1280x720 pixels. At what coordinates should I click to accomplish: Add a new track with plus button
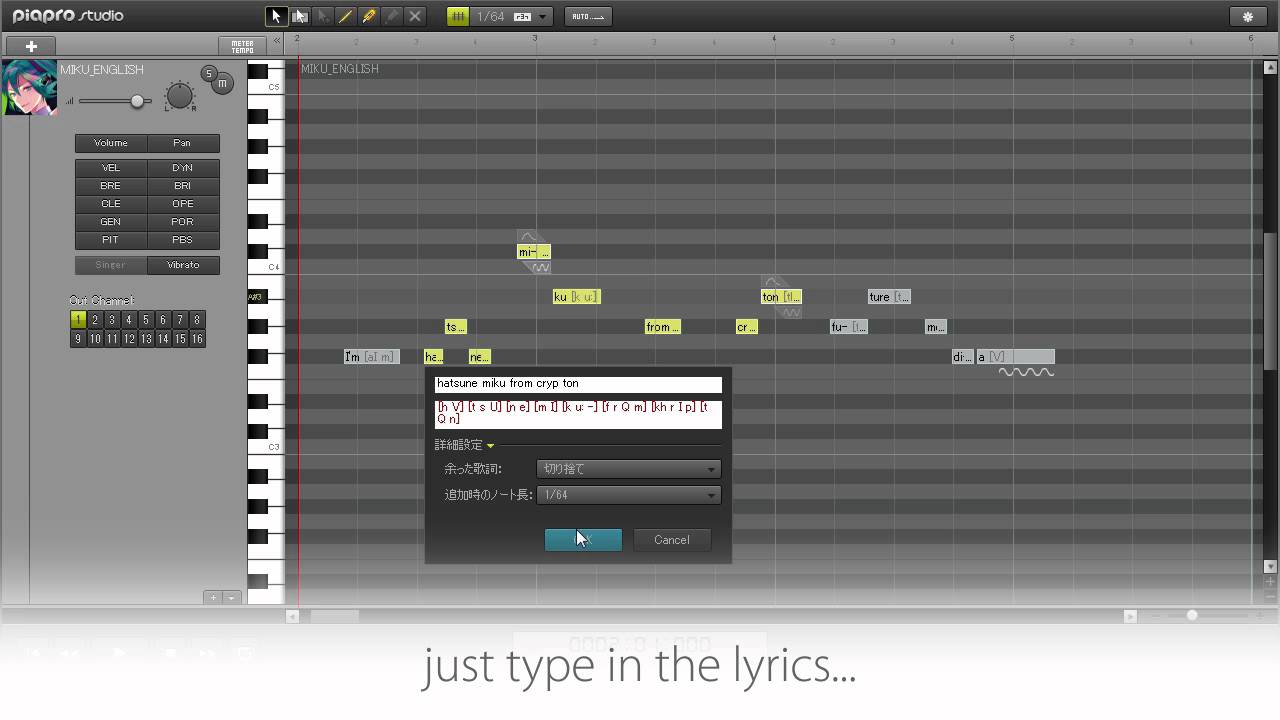[31, 46]
